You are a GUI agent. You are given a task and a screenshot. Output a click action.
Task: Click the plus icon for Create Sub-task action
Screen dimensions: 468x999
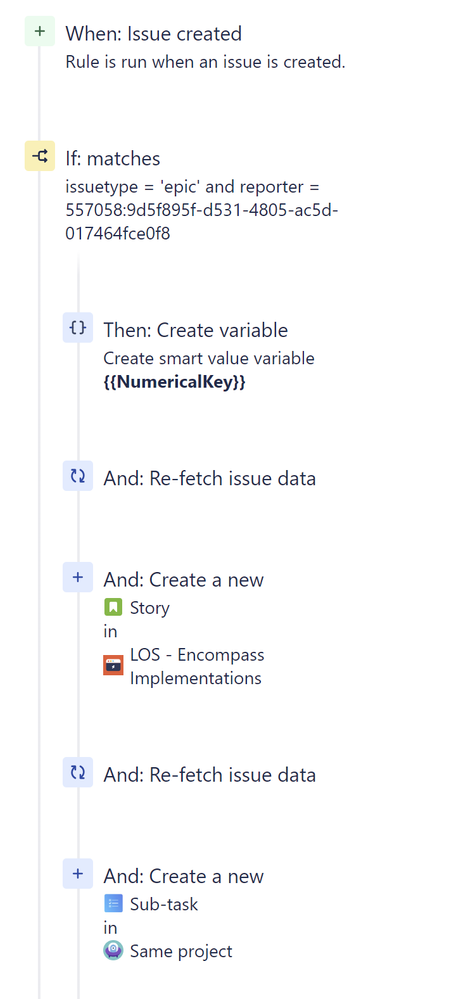point(78,873)
